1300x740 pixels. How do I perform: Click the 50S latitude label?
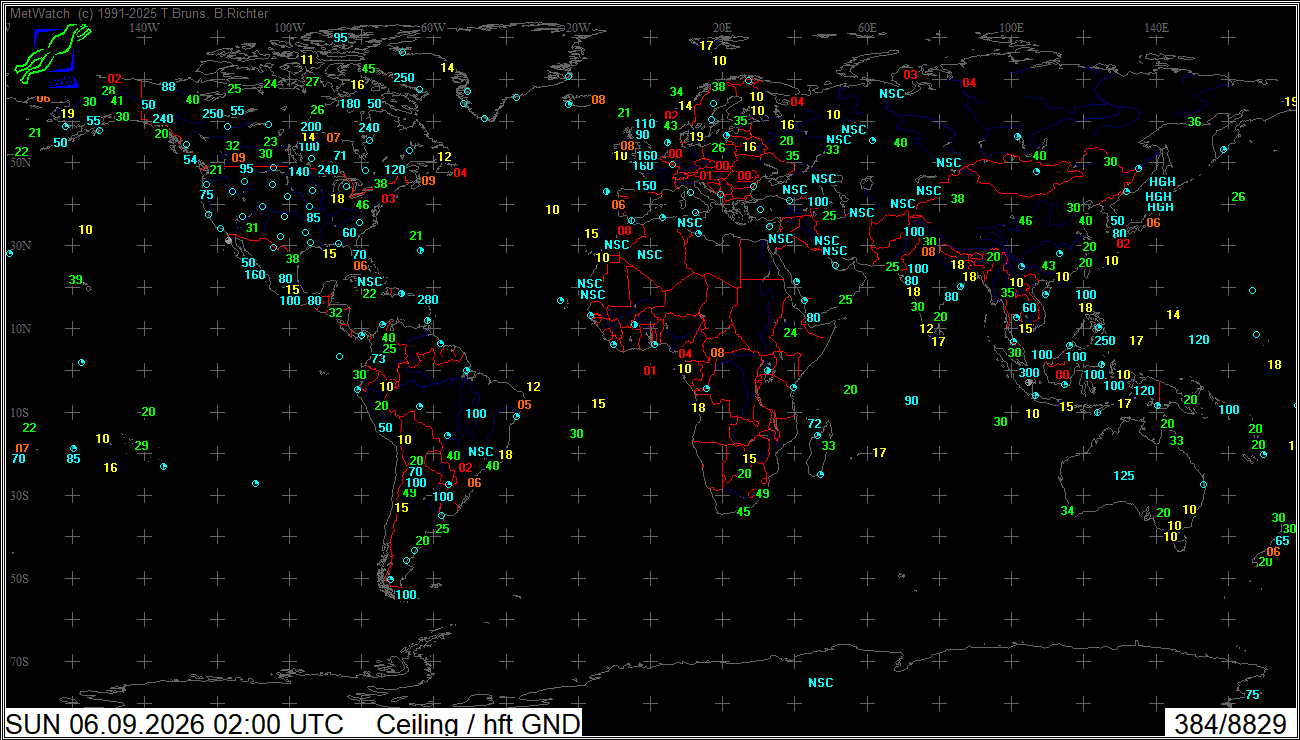(19, 579)
